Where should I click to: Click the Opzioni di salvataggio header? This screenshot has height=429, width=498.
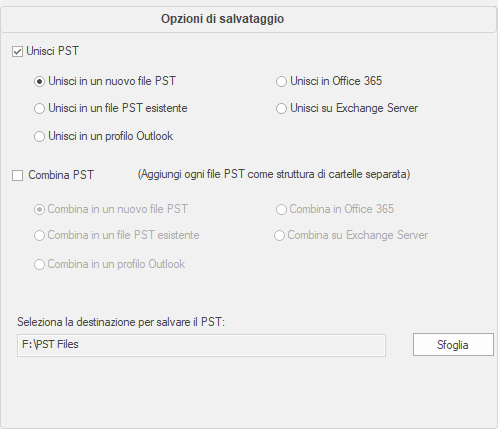(222, 19)
